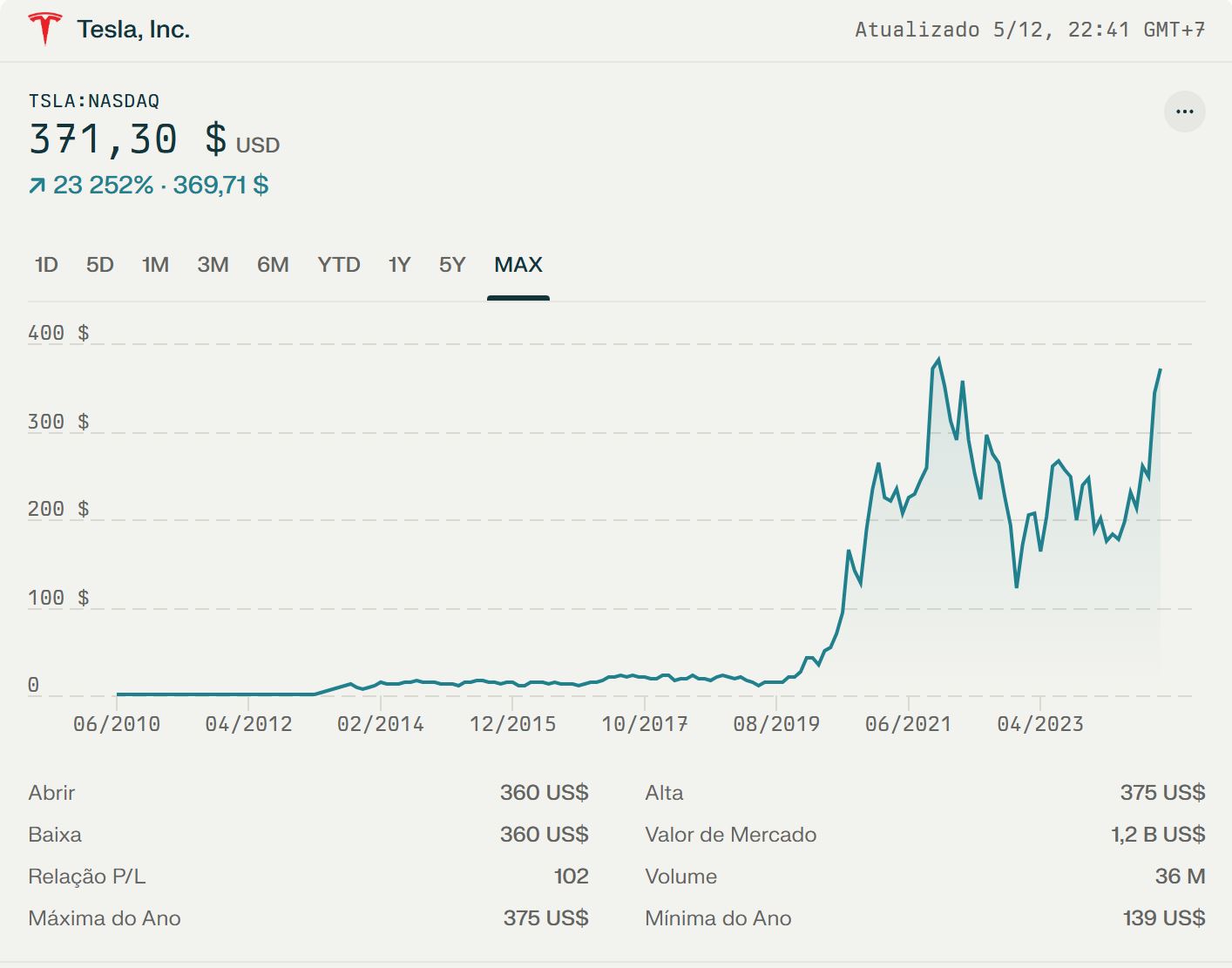
Task: Switch to the 5Y chart view
Action: tap(452, 265)
